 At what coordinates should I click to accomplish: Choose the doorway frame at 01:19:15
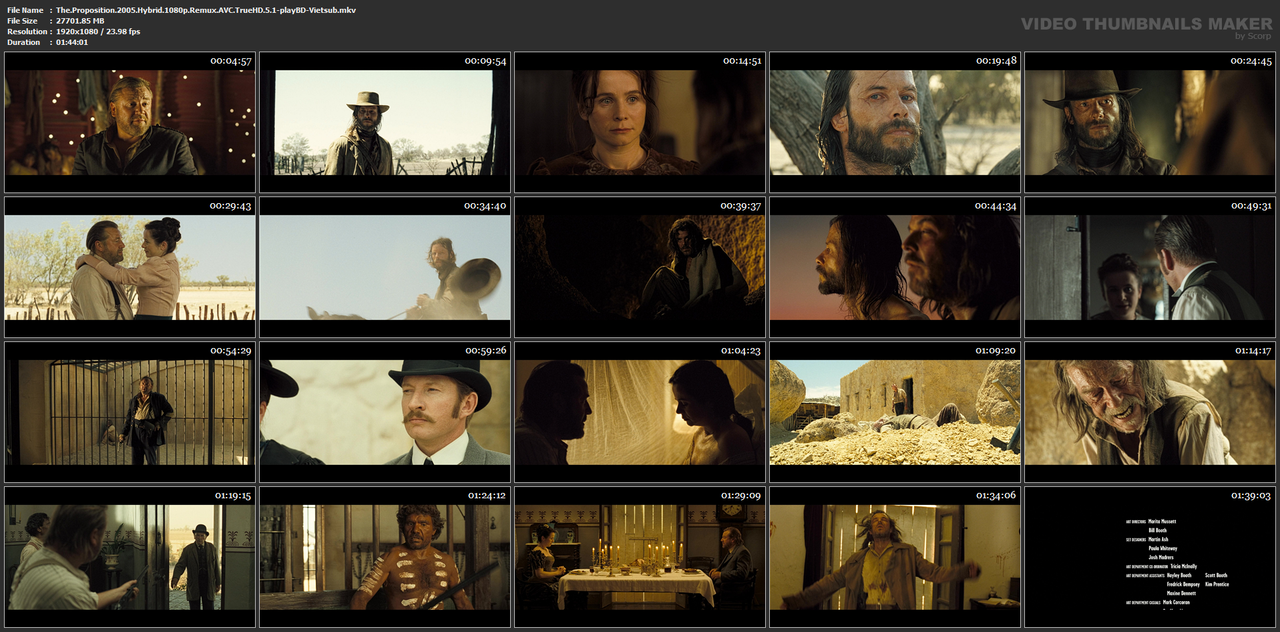[x=130, y=557]
